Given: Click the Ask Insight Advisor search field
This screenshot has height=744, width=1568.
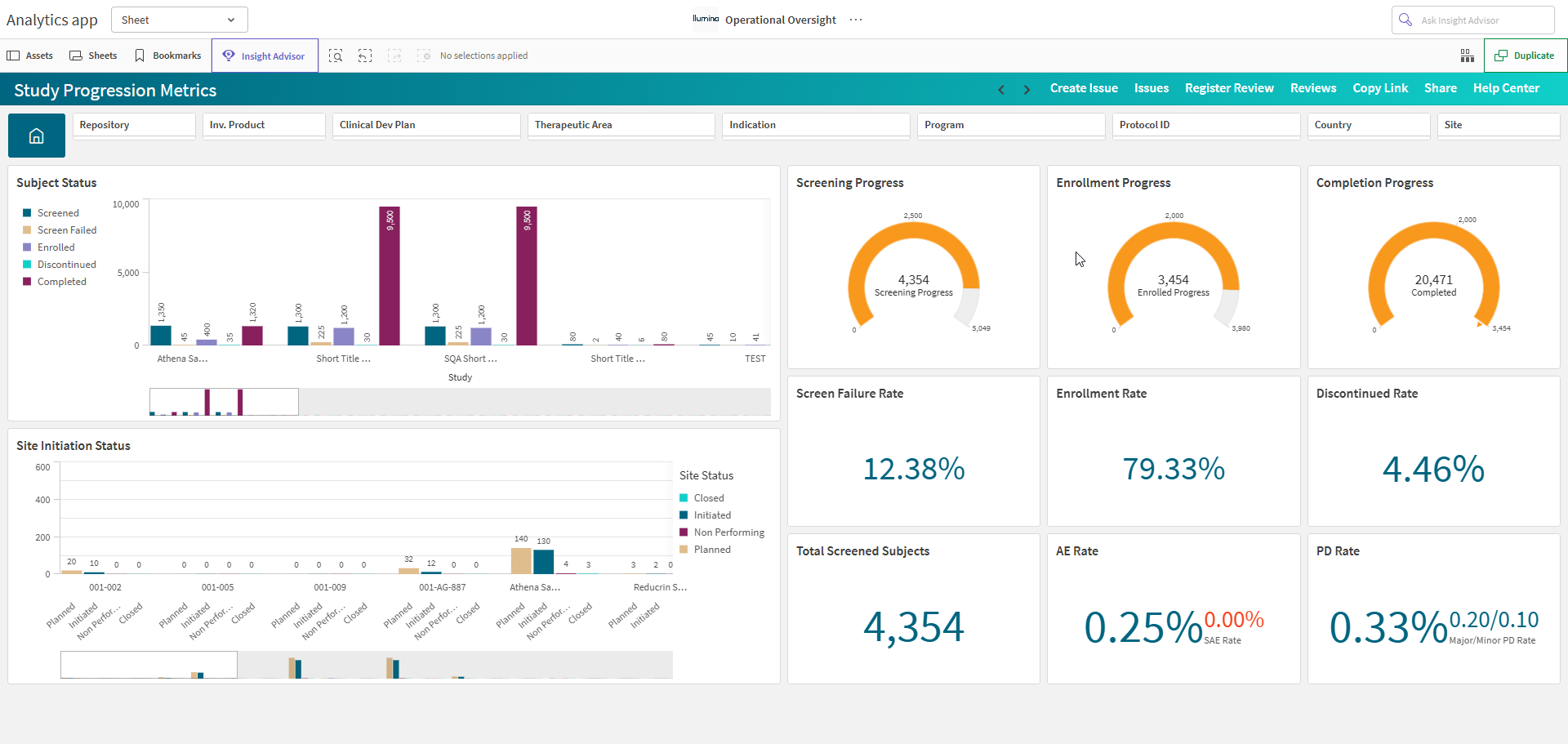Looking at the screenshot, I should 1472,20.
